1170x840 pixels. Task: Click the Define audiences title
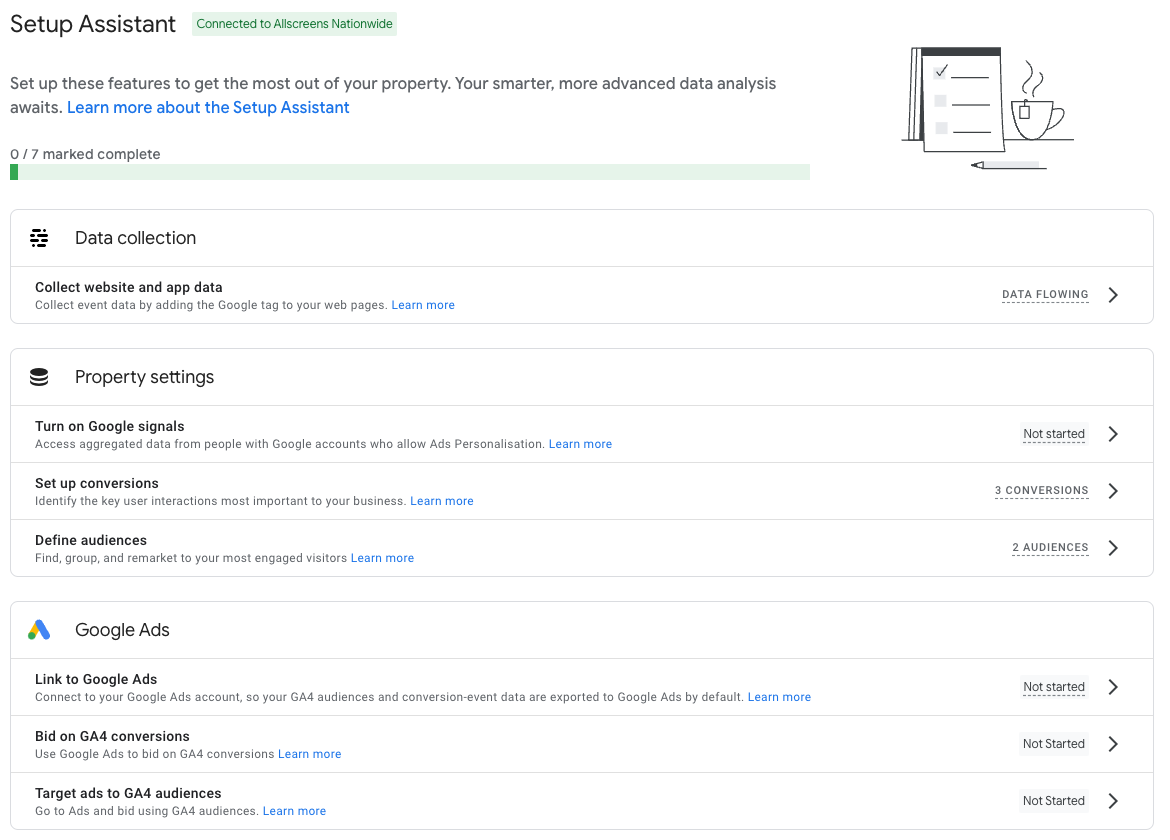tap(91, 540)
